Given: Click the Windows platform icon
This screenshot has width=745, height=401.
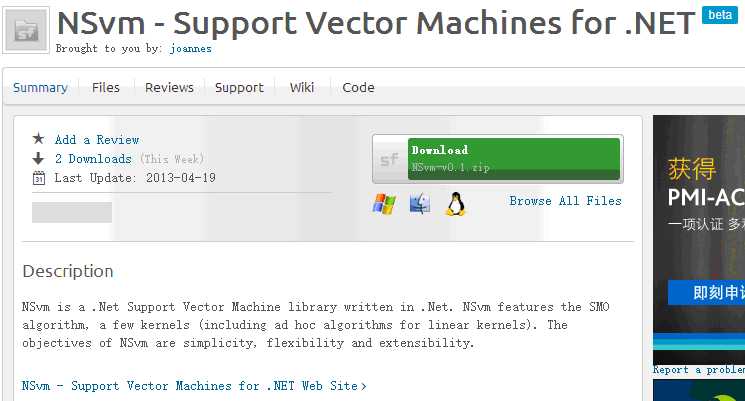Looking at the screenshot, I should click(384, 204).
